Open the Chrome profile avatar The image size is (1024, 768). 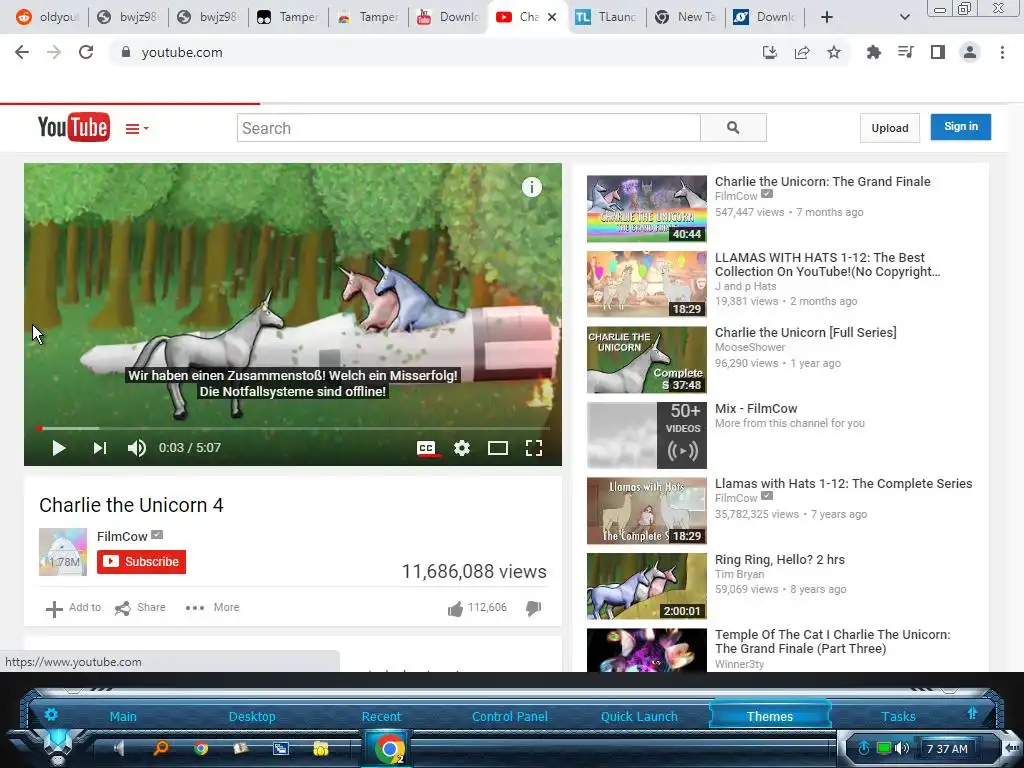(x=970, y=52)
